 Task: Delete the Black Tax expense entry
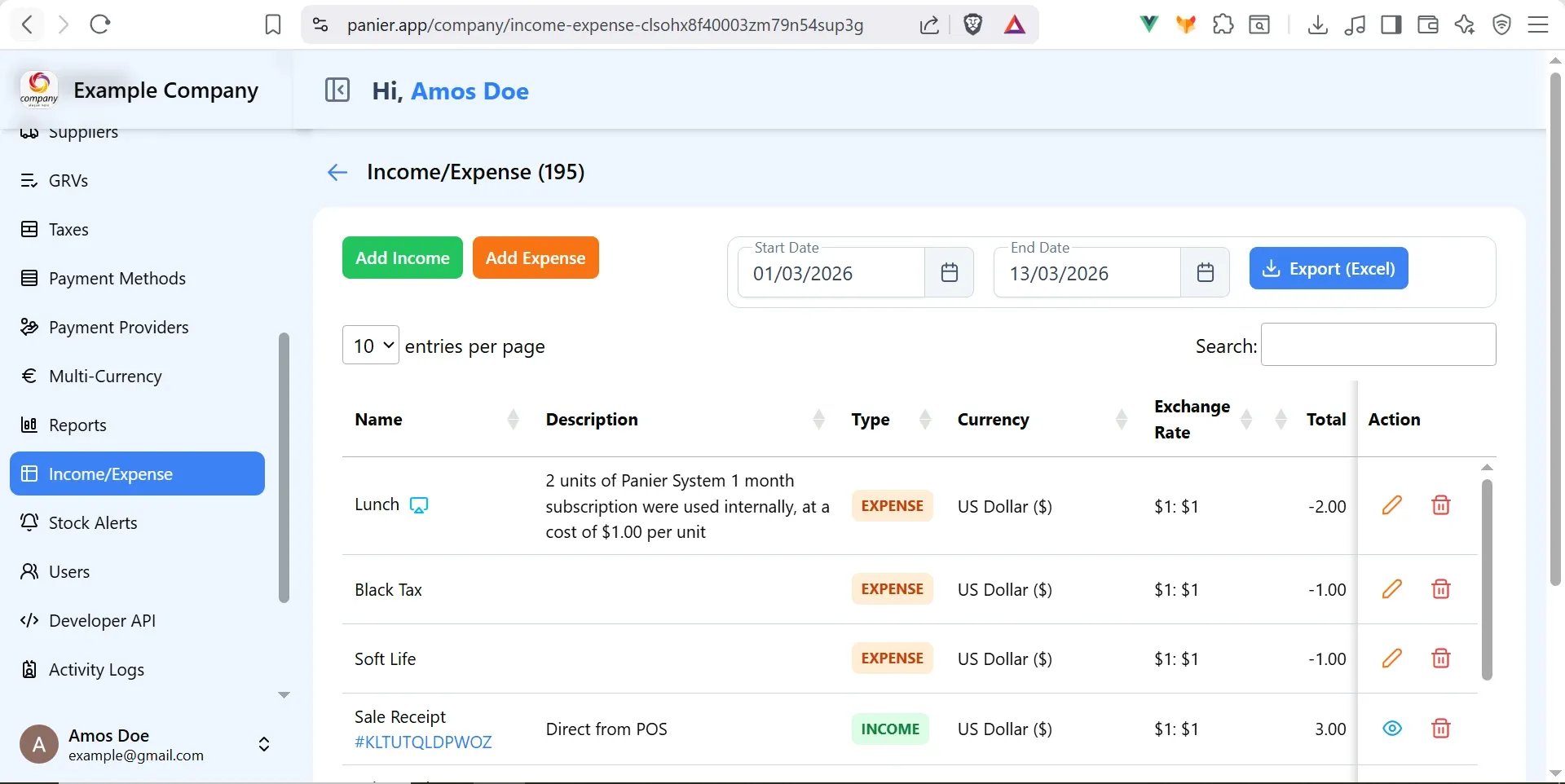coord(1441,588)
